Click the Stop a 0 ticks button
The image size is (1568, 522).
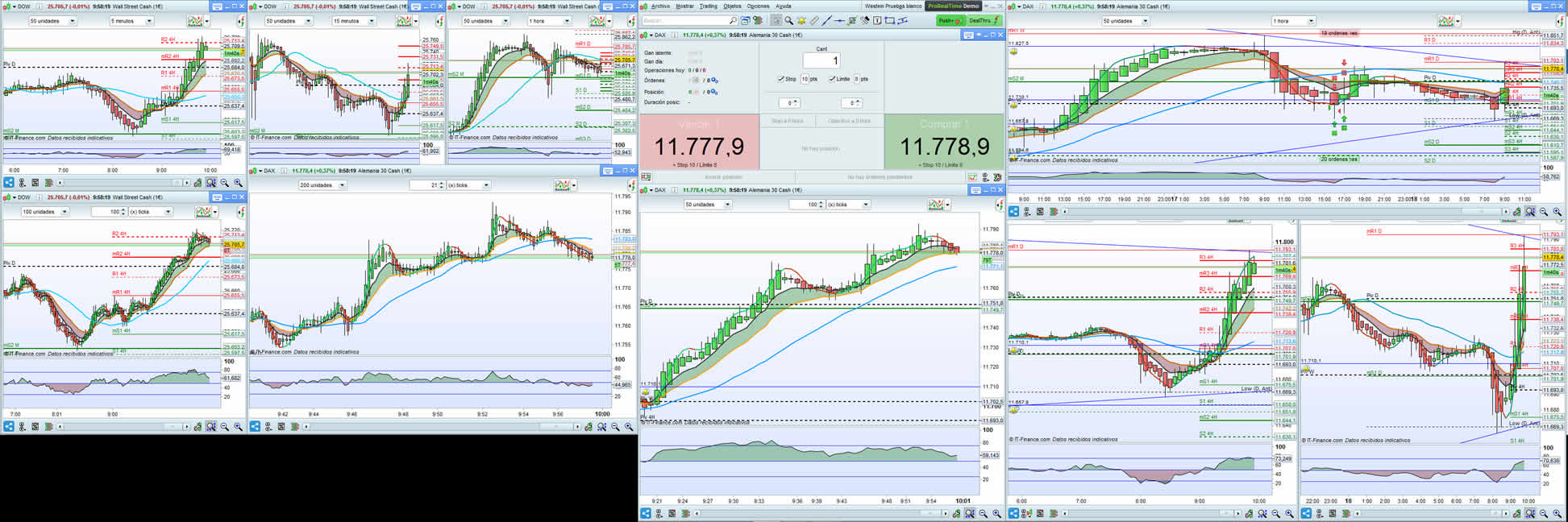pyautogui.click(x=788, y=121)
